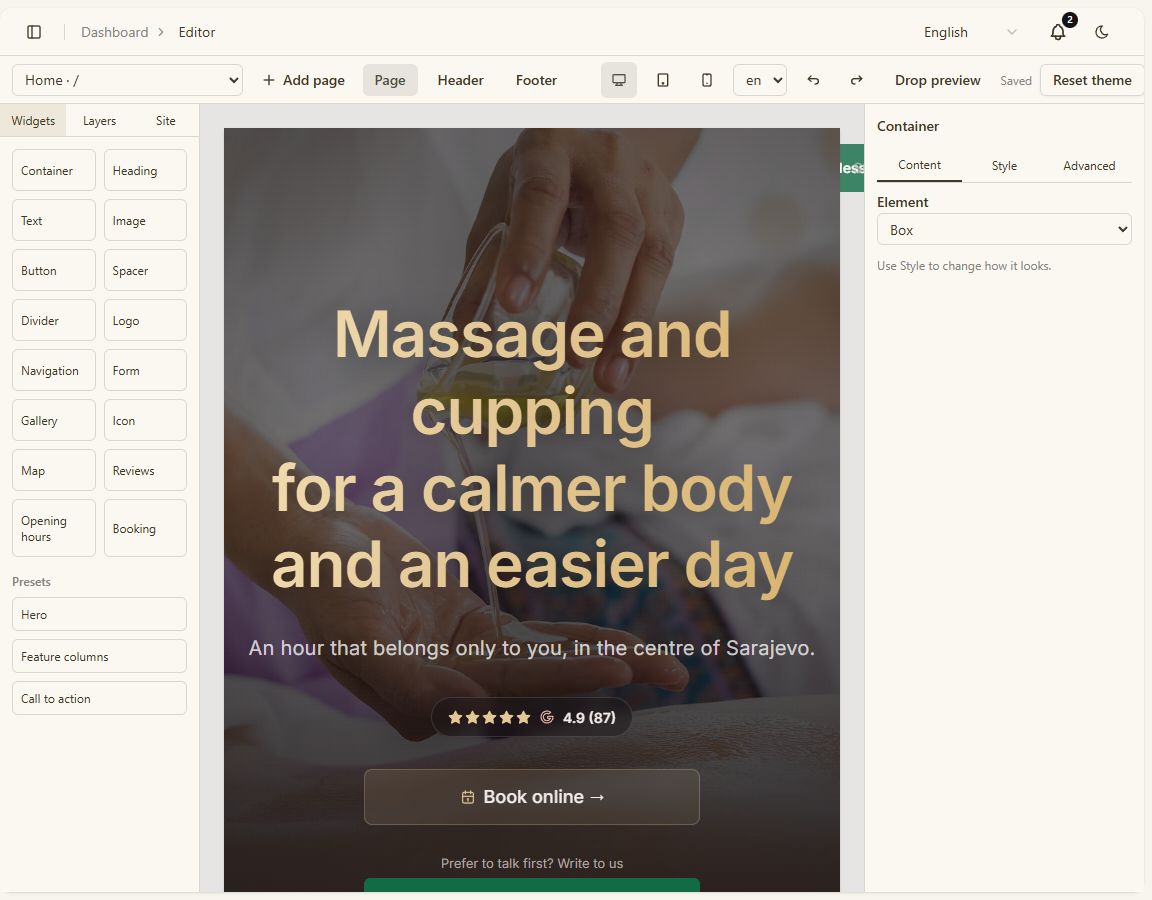Image resolution: width=1152 pixels, height=900 pixels.
Task: Select the Map widget
Action: pyautogui.click(x=54, y=470)
